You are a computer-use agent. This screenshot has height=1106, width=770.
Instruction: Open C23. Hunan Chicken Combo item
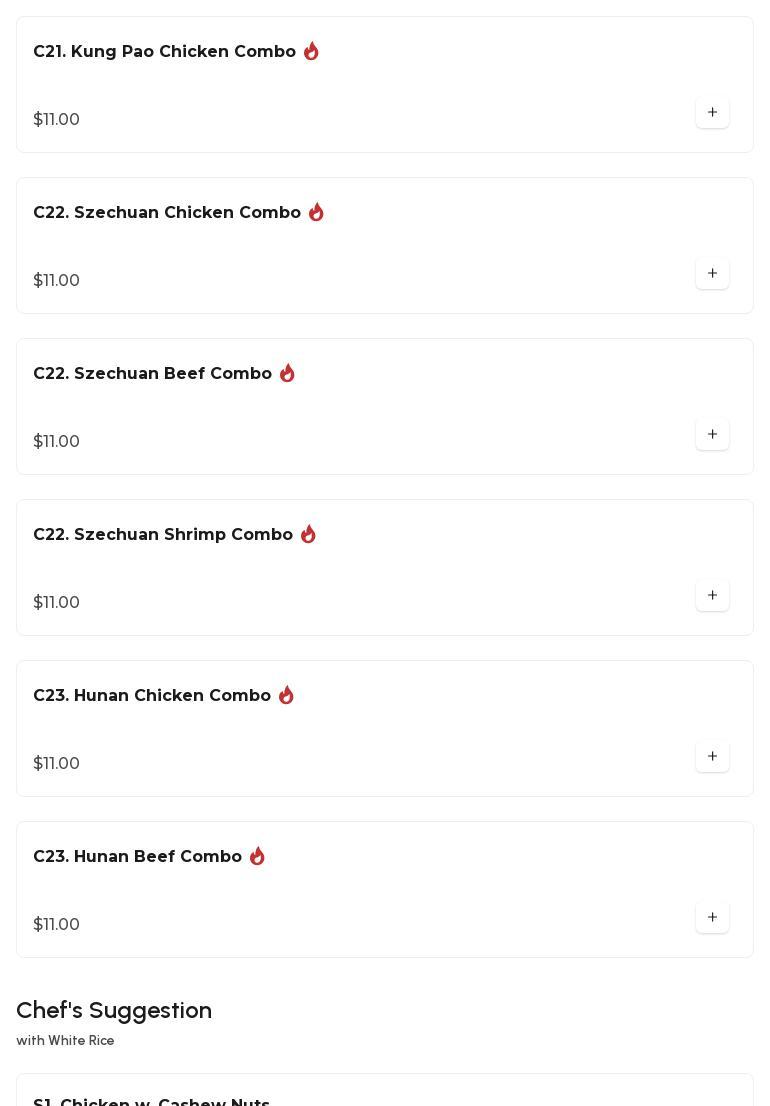pyautogui.click(x=152, y=696)
